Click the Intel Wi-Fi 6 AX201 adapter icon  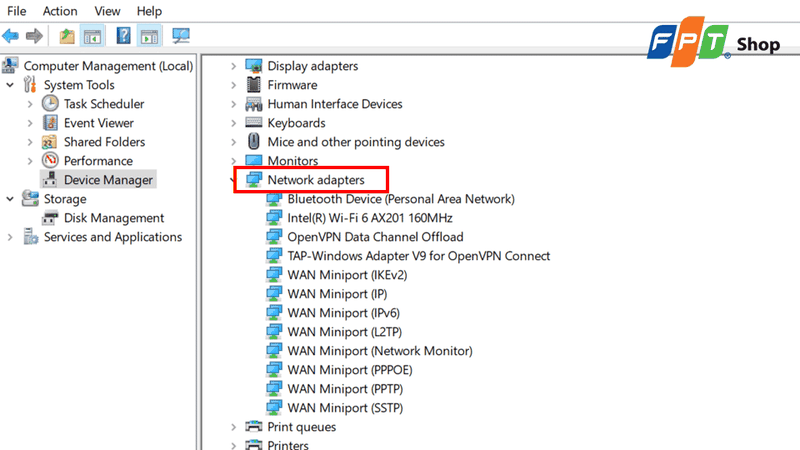(x=274, y=218)
